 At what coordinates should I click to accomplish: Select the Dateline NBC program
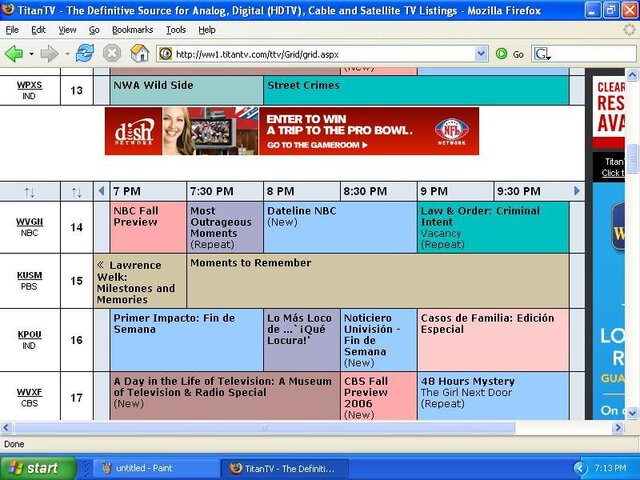click(340, 227)
